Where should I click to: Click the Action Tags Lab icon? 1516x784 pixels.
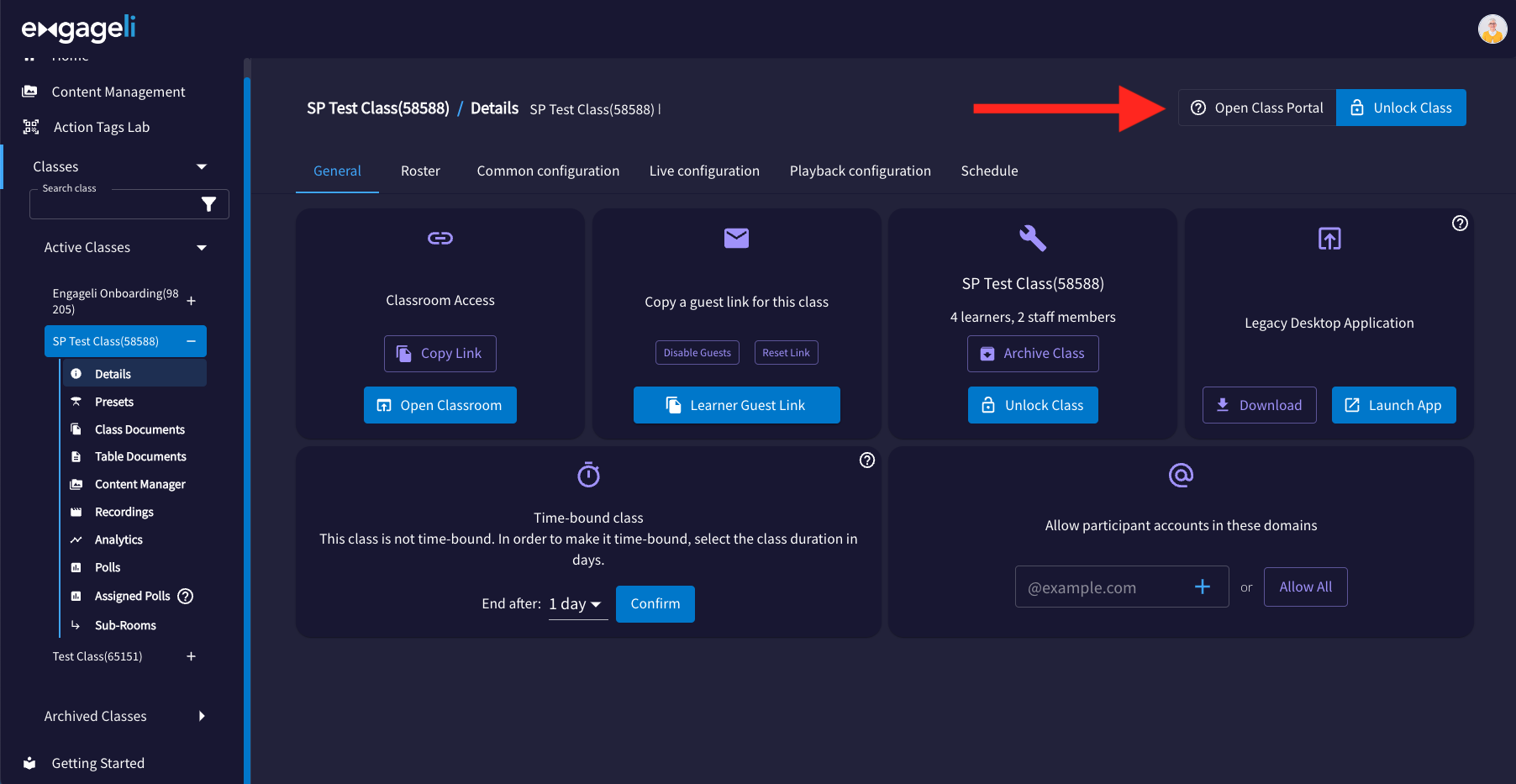pos(31,127)
